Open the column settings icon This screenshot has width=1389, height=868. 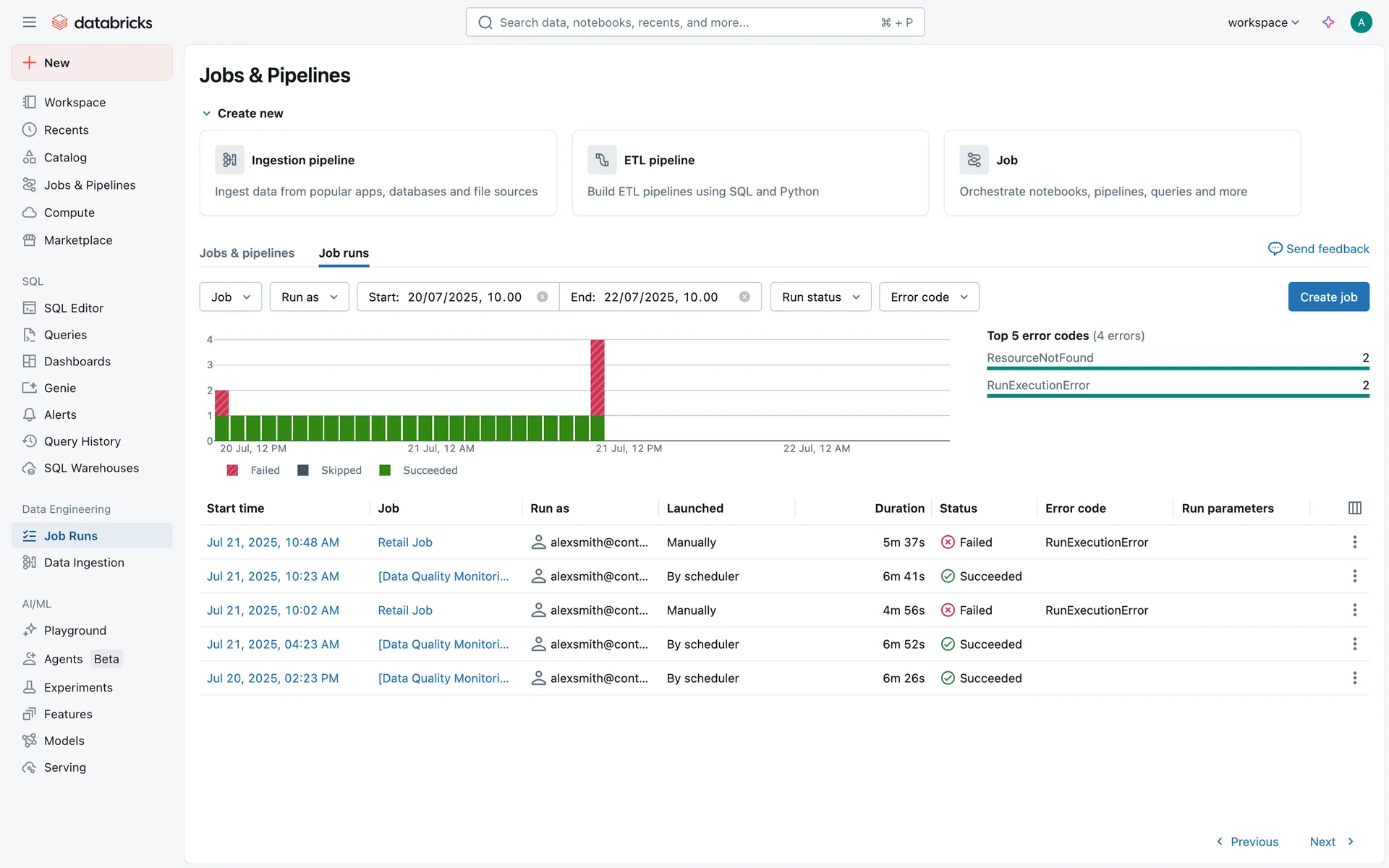pyautogui.click(x=1355, y=509)
